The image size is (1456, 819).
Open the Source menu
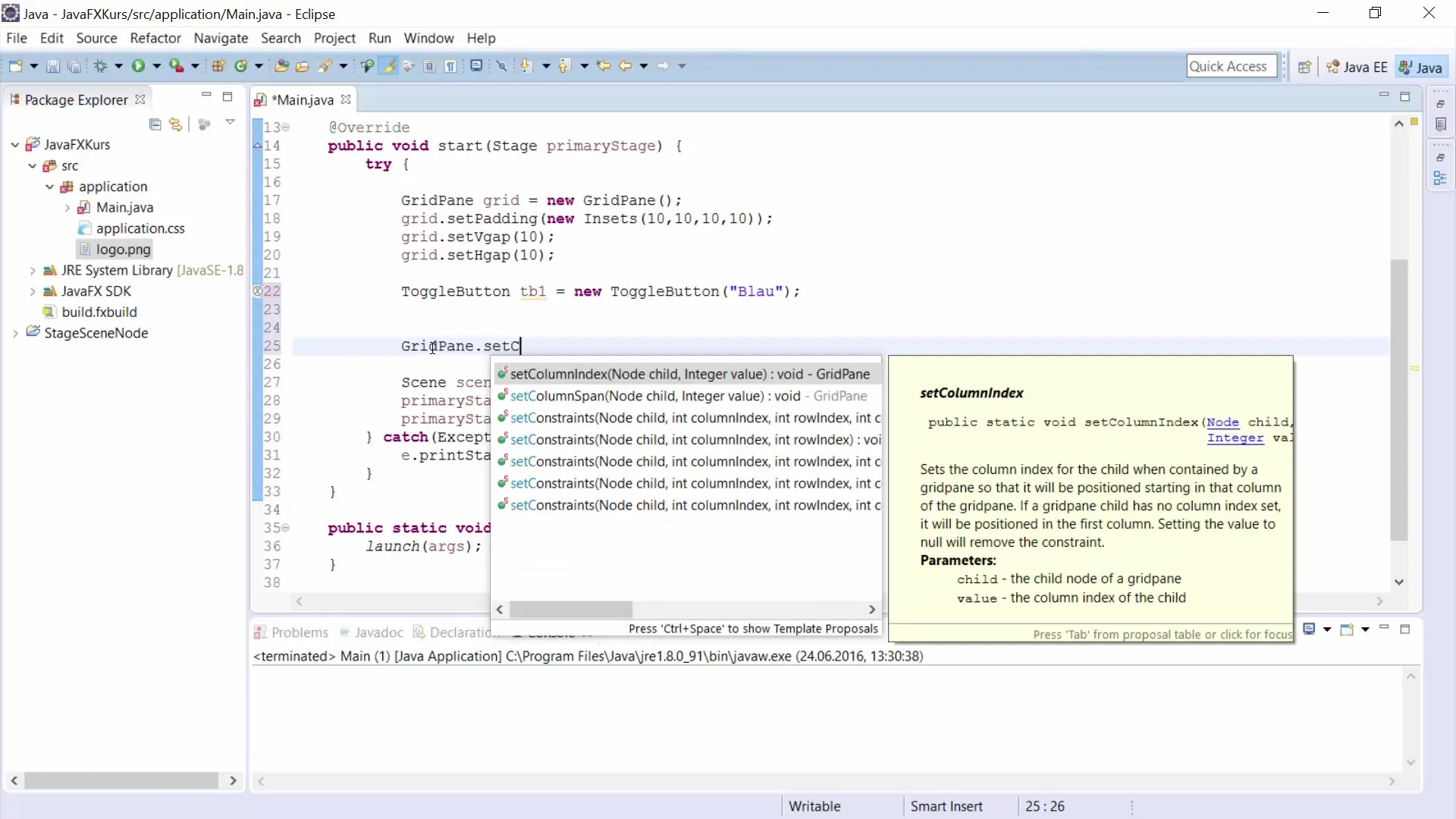(96, 38)
